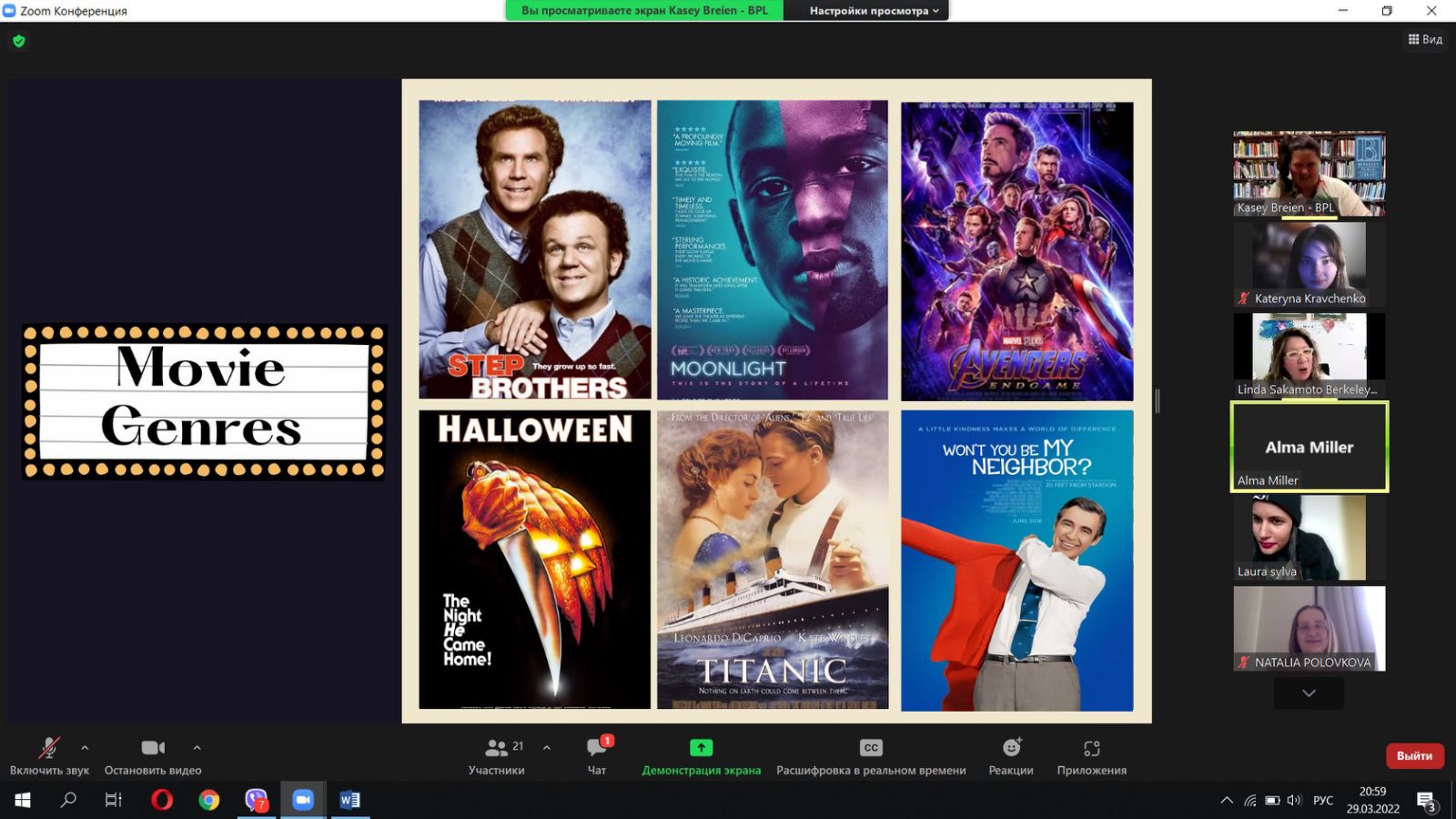Open Расшифровка в реальном времени captions
Image resolution: width=1456 pixels, height=819 pixels.
(871, 756)
